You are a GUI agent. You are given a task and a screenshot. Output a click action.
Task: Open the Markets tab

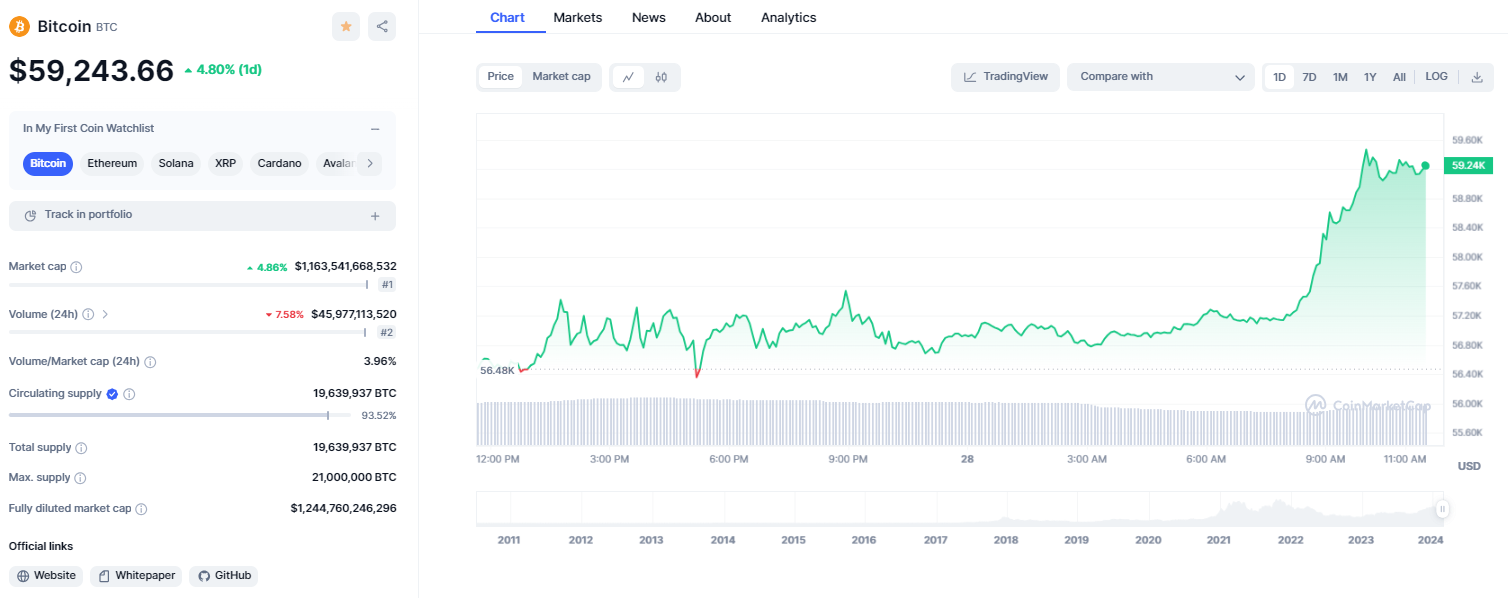(x=578, y=17)
